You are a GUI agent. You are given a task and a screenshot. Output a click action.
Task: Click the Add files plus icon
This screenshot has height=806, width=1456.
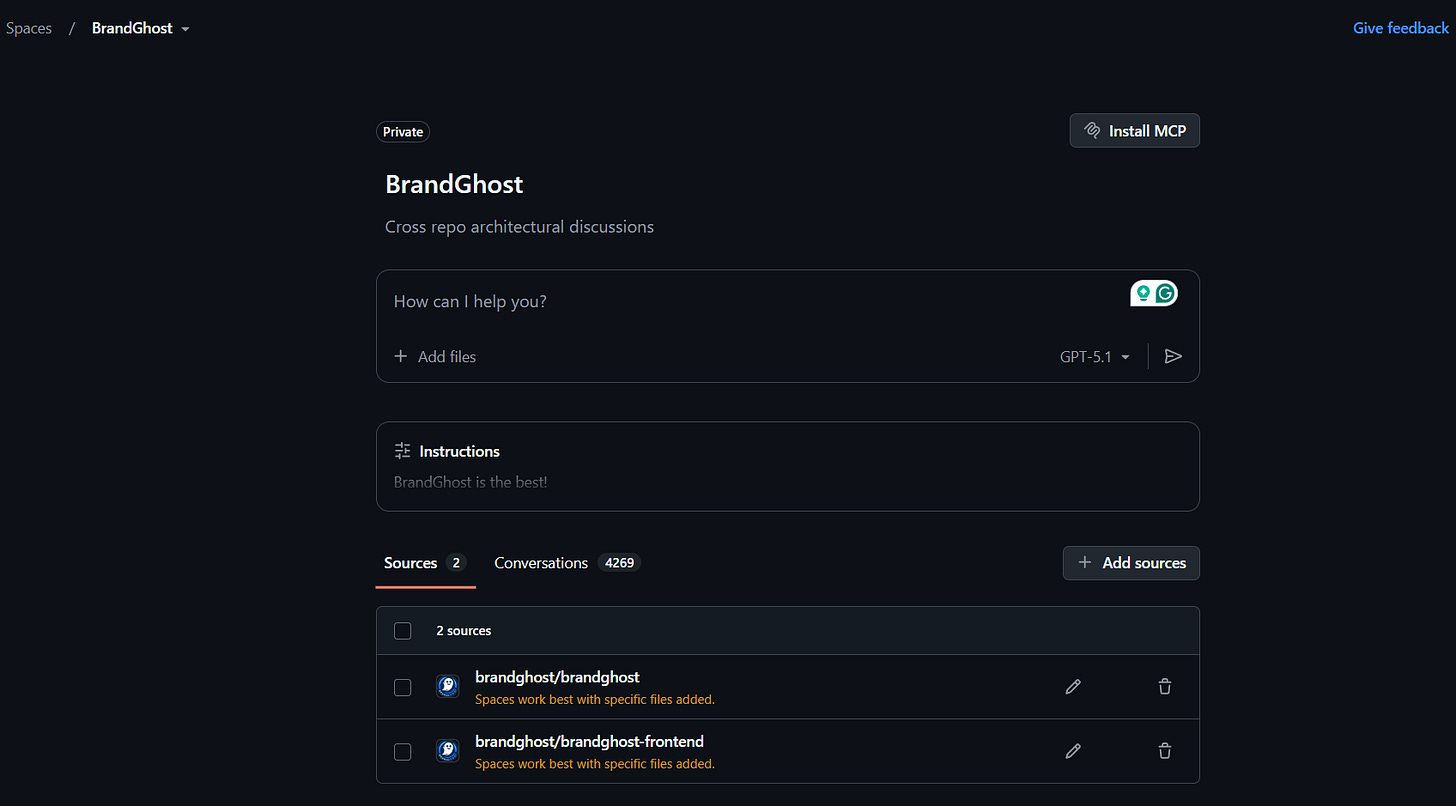click(400, 356)
